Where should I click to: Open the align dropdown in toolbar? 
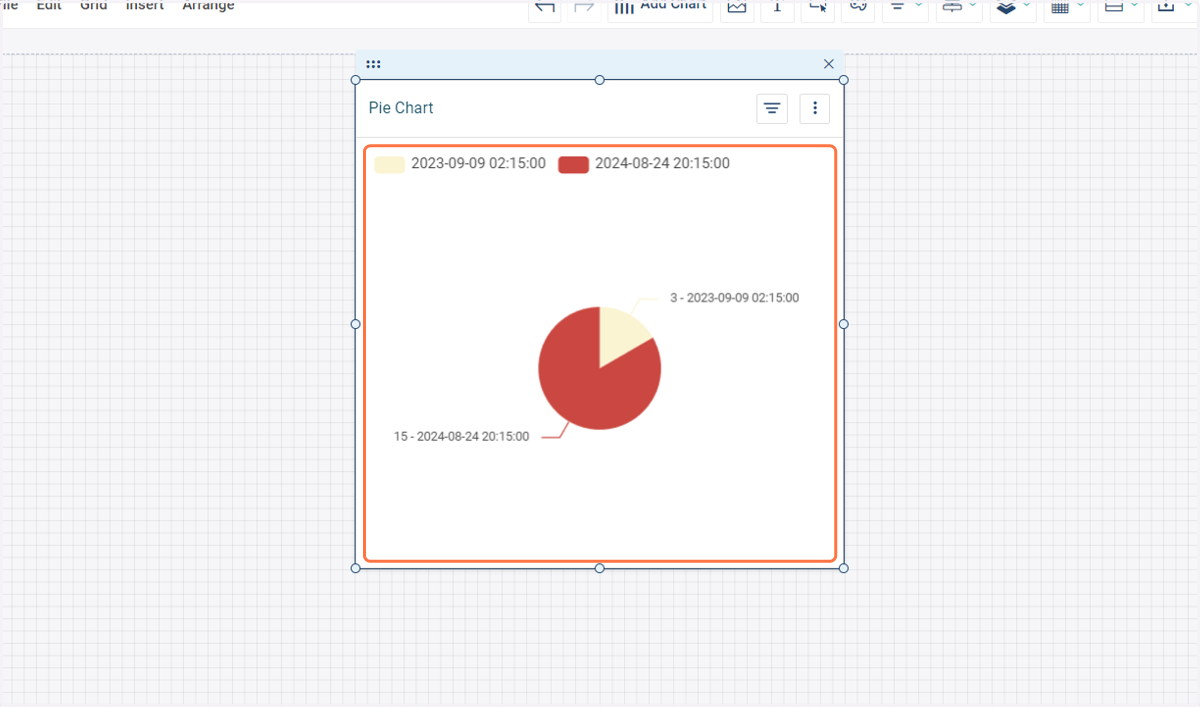[904, 7]
